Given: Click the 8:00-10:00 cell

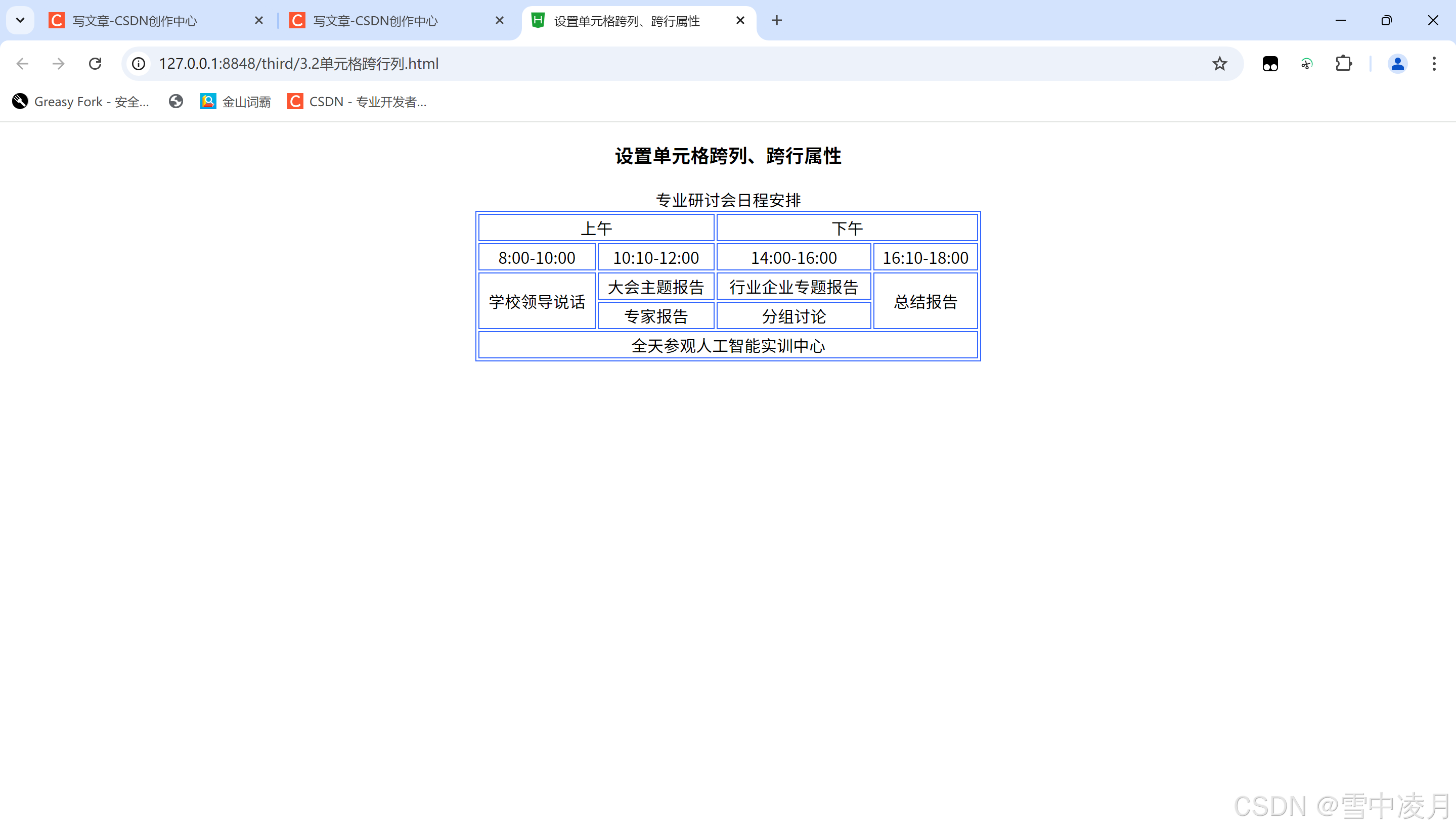Looking at the screenshot, I should [537, 257].
